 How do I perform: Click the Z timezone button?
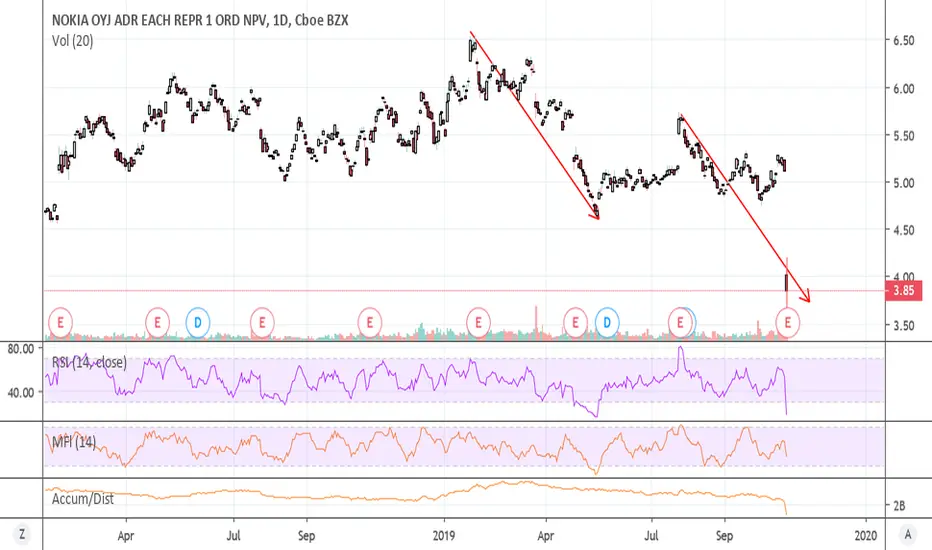22,535
